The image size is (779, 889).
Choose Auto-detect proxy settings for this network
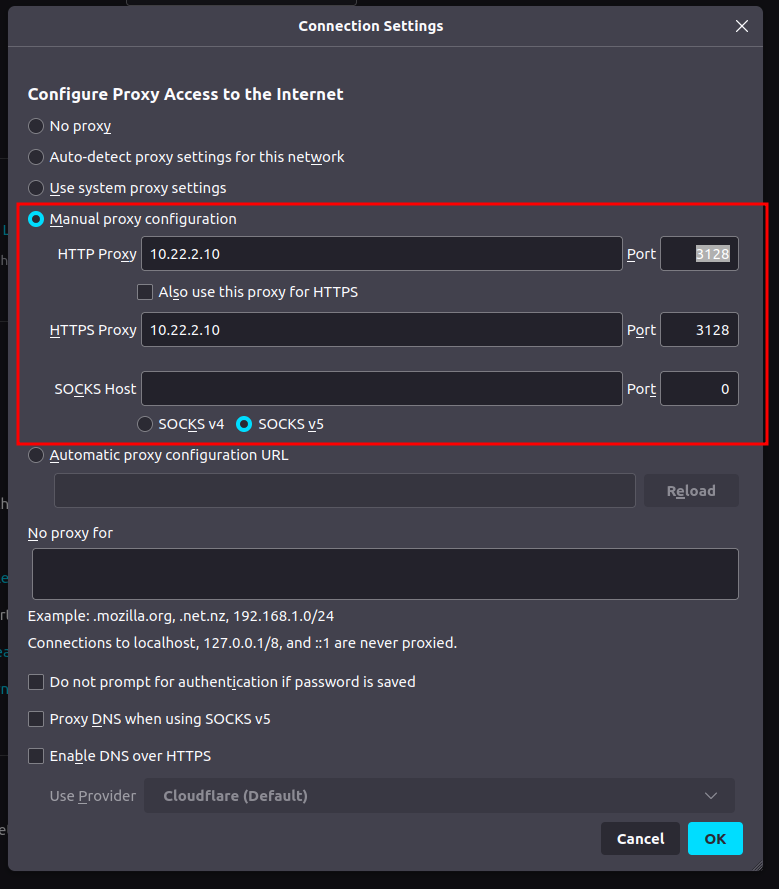pyautogui.click(x=36, y=157)
